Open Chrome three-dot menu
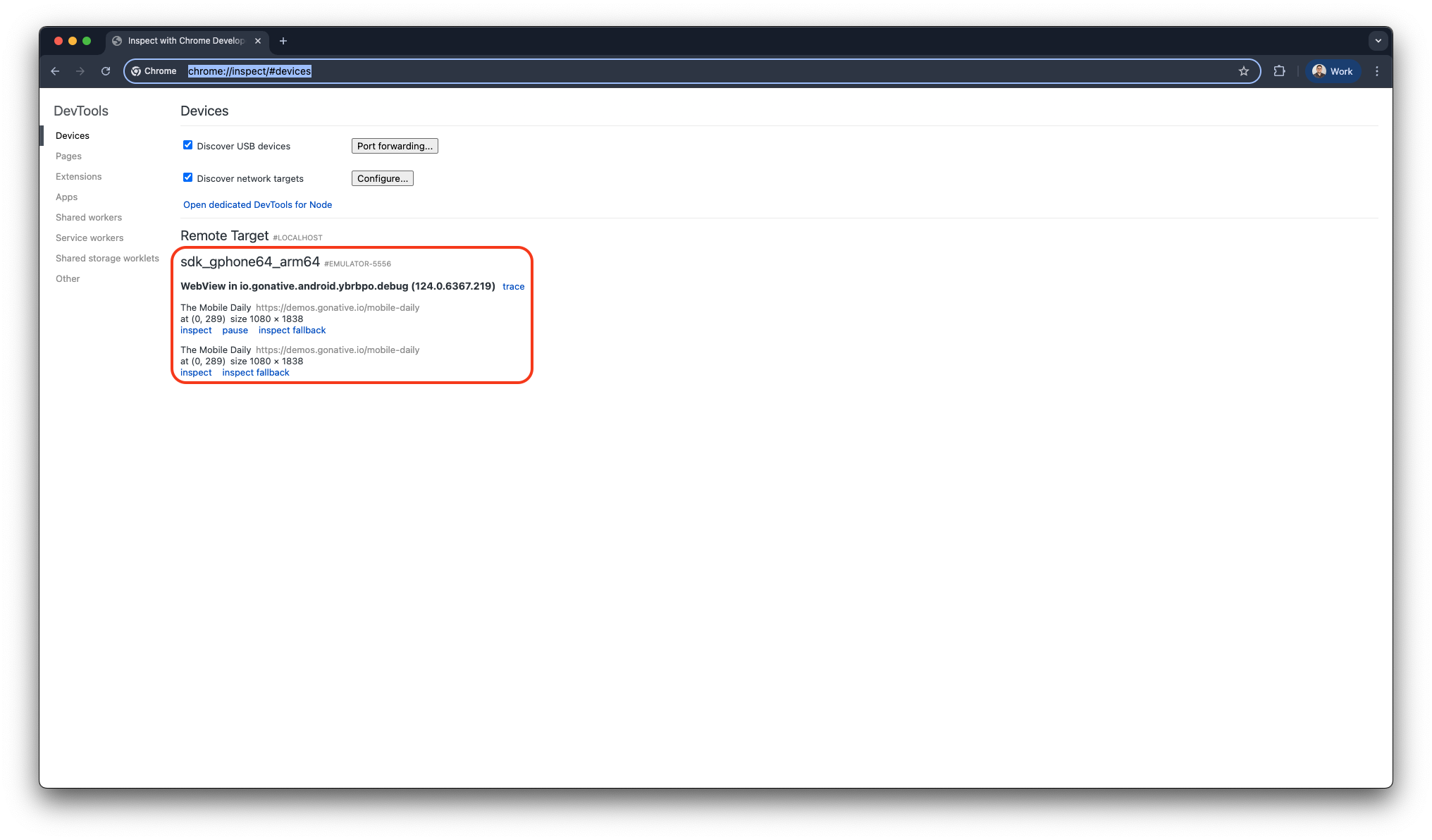This screenshot has height=840, width=1432. pos(1377,71)
